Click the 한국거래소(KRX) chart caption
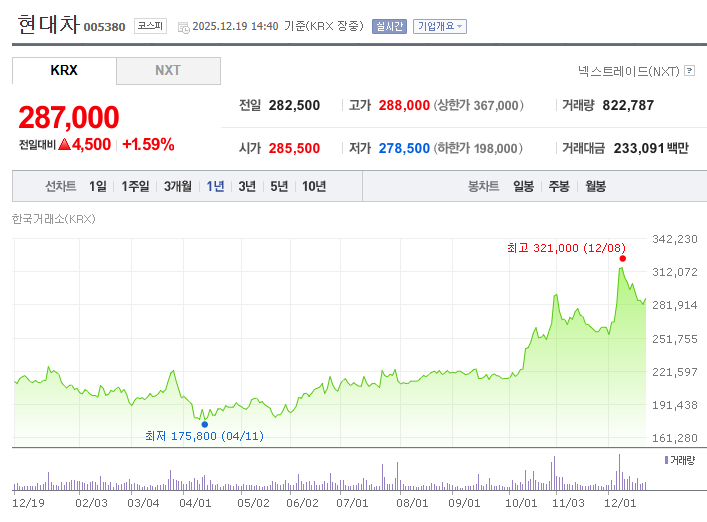707x522 pixels. click(54, 219)
